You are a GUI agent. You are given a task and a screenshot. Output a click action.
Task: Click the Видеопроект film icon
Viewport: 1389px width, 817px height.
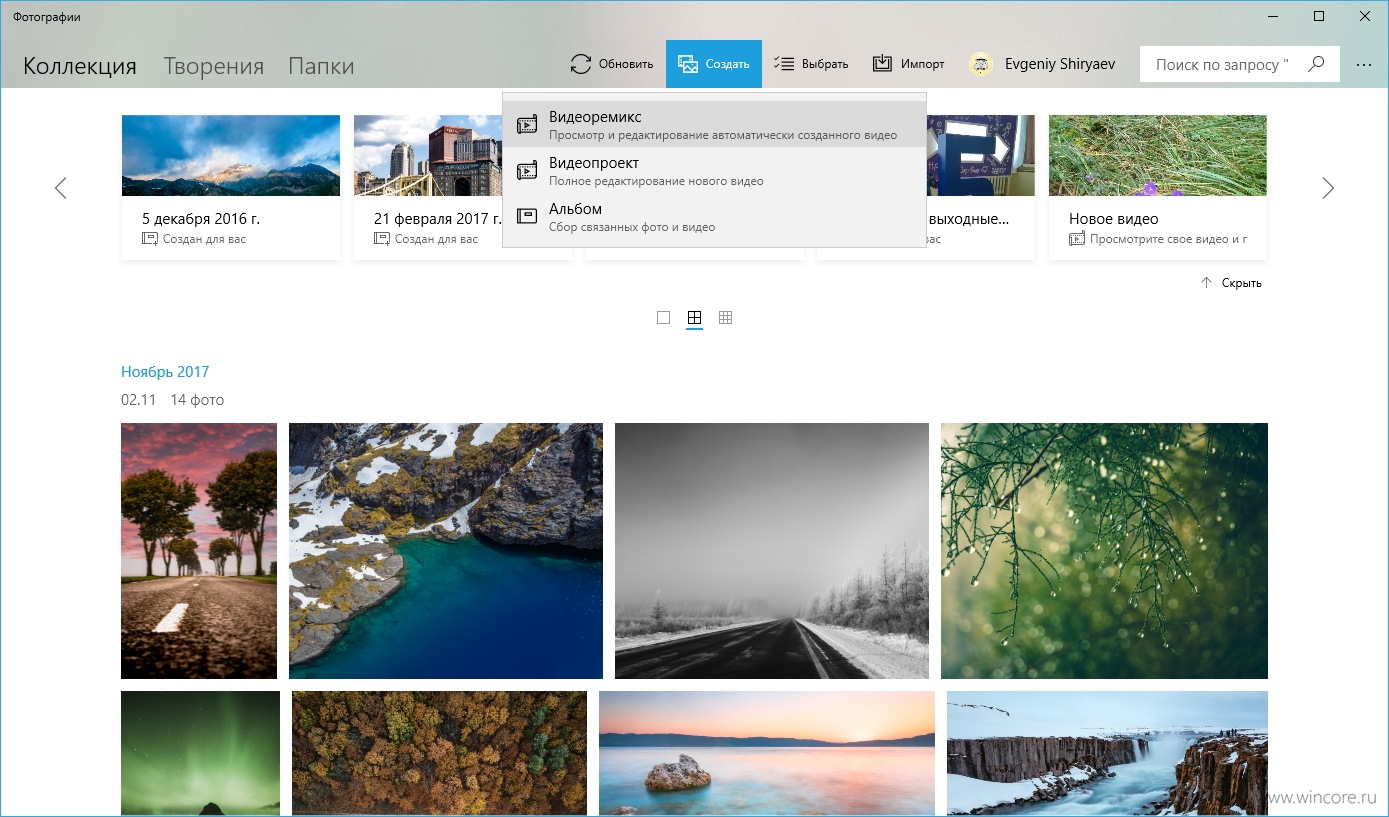[527, 170]
